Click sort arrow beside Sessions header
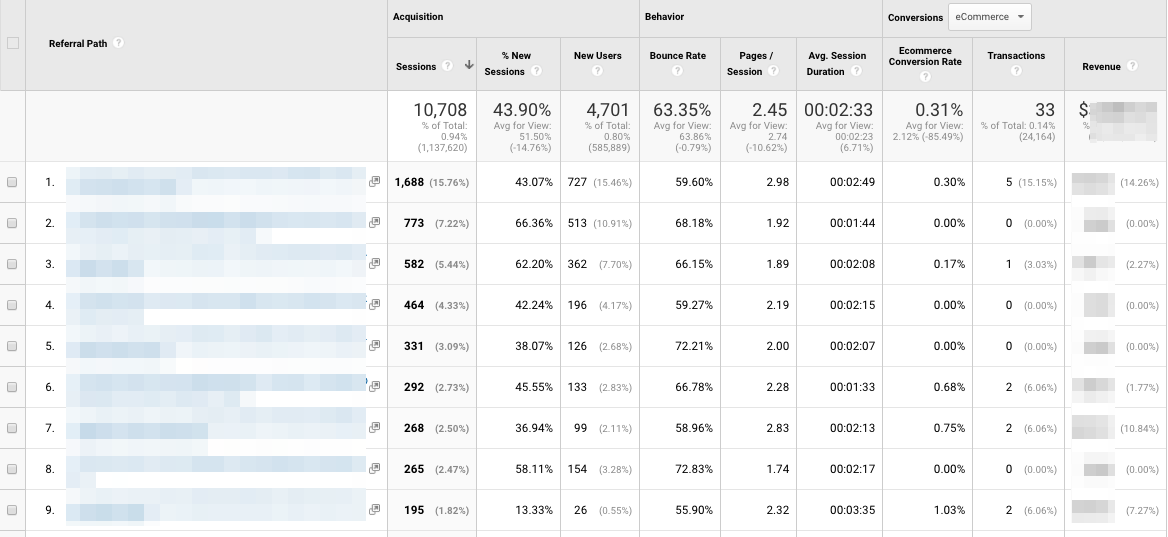The image size is (1168, 537). click(469, 66)
